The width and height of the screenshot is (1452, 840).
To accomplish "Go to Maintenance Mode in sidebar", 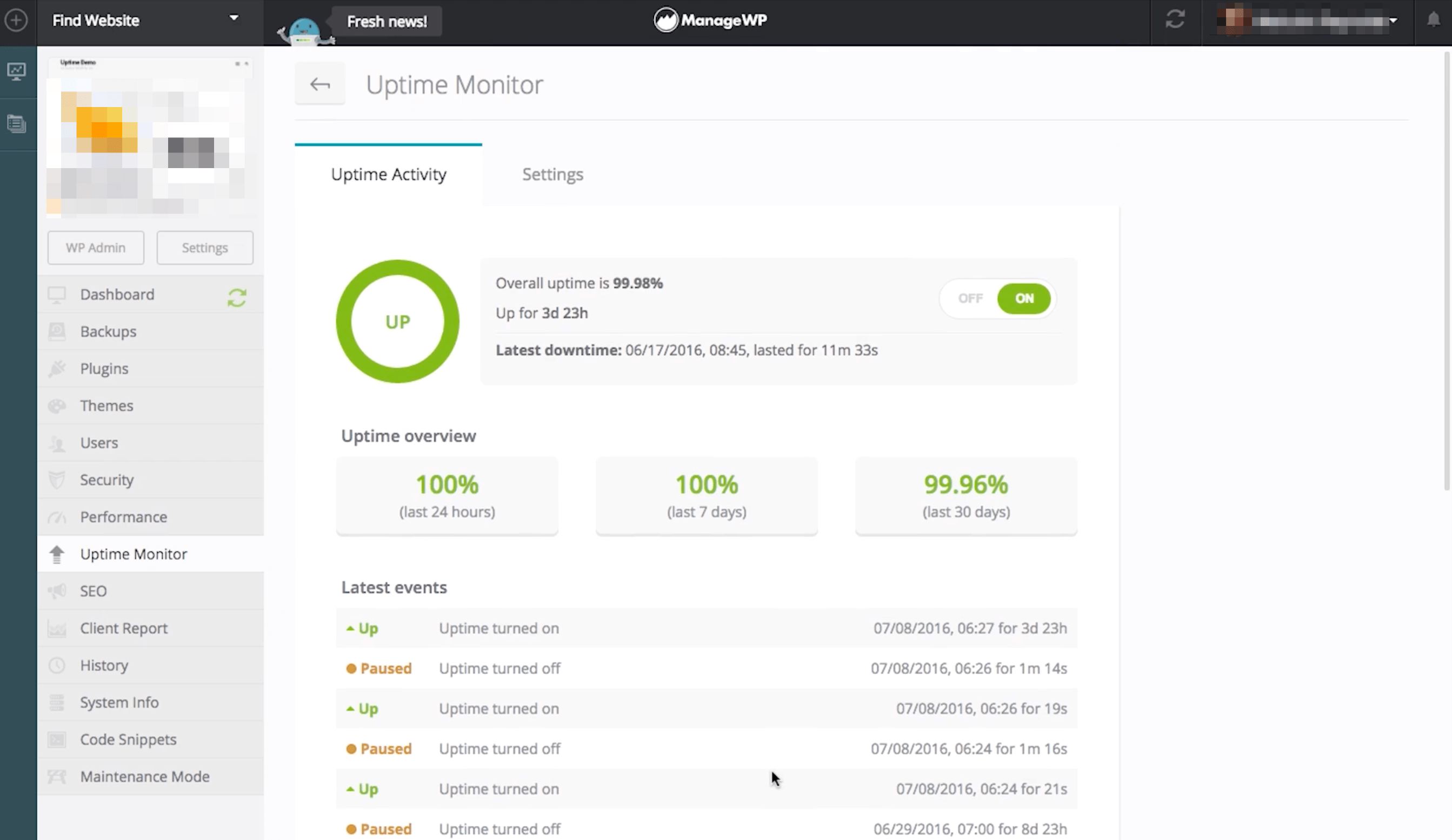I will click(x=145, y=776).
